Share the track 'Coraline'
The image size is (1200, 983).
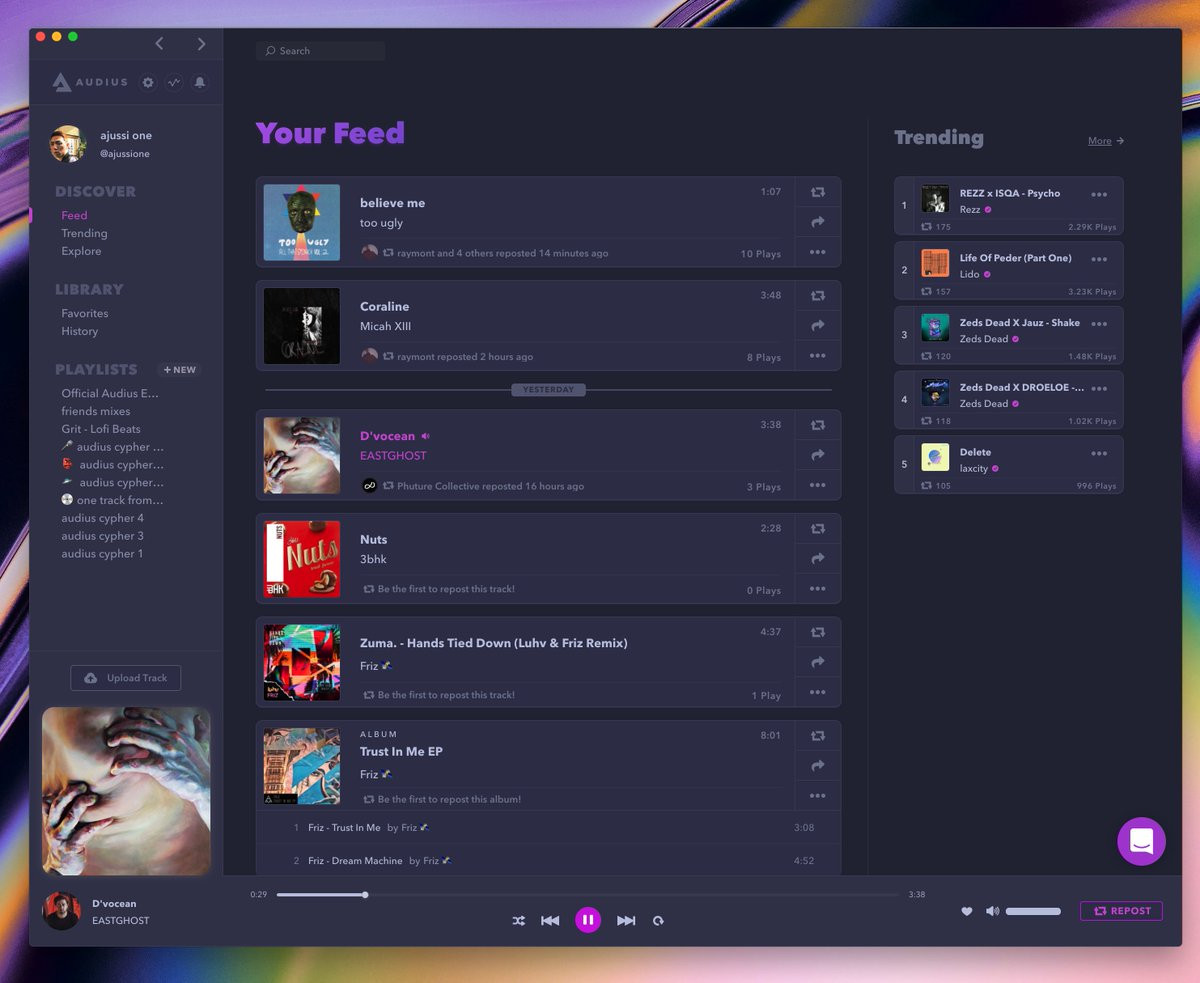818,326
